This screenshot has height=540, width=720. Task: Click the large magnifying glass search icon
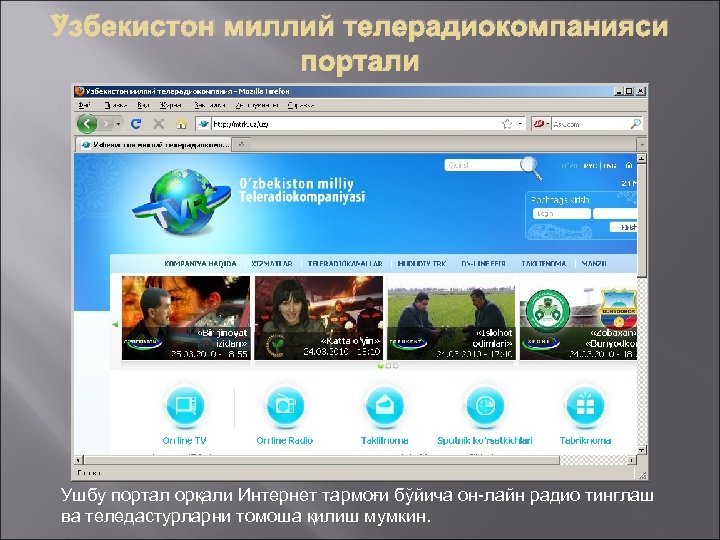click(x=531, y=168)
